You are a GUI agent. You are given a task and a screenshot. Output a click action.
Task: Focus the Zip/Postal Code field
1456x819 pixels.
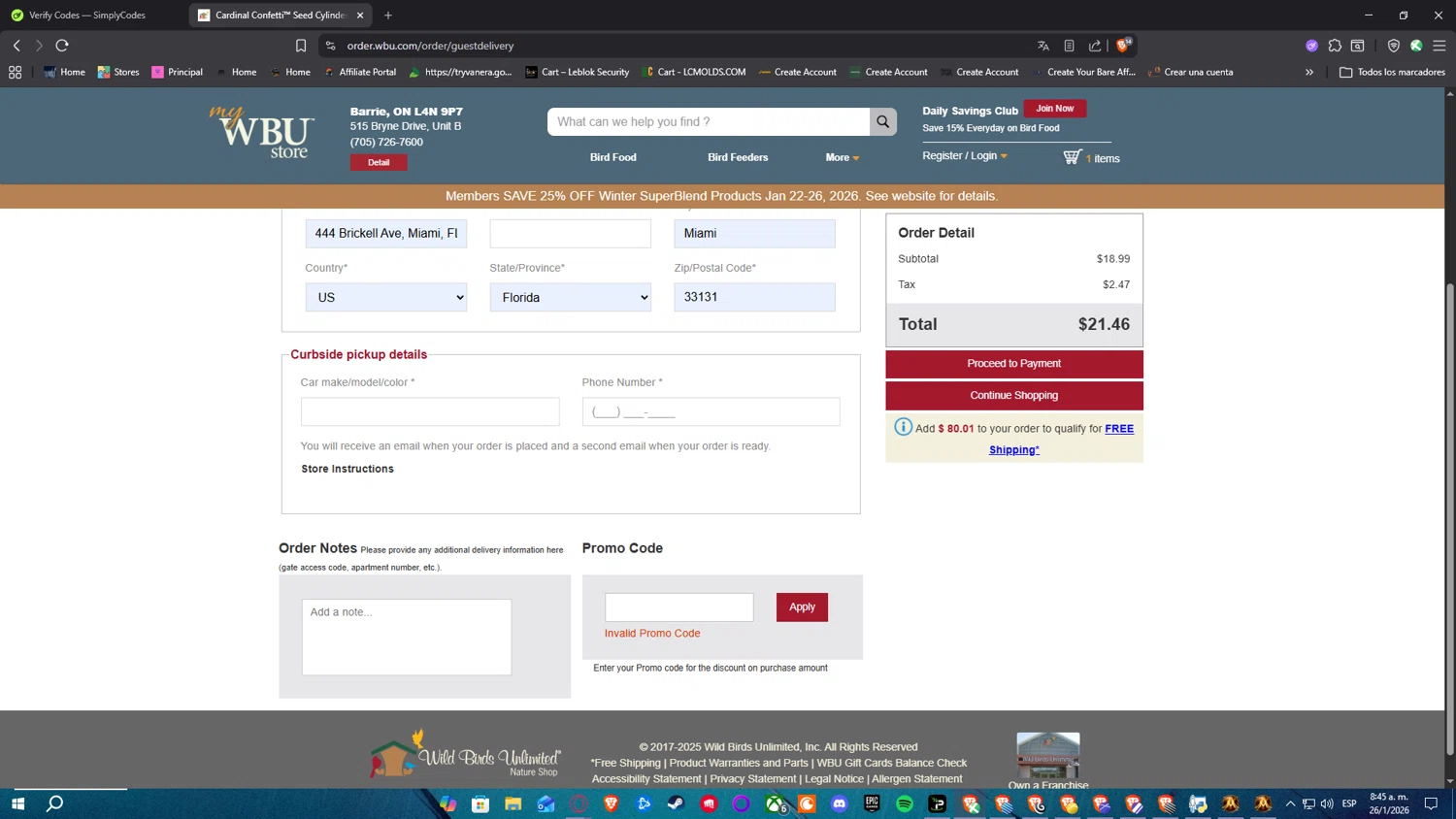(x=754, y=297)
